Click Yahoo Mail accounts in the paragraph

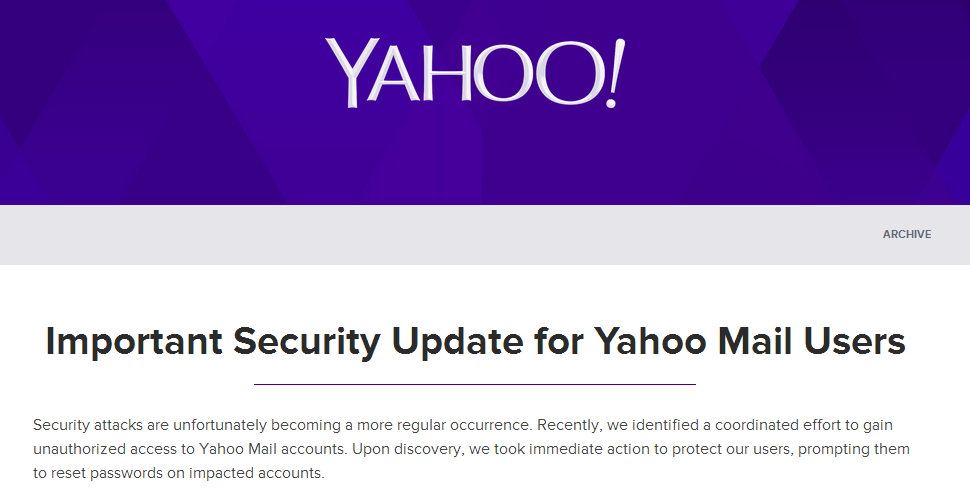(x=273, y=449)
